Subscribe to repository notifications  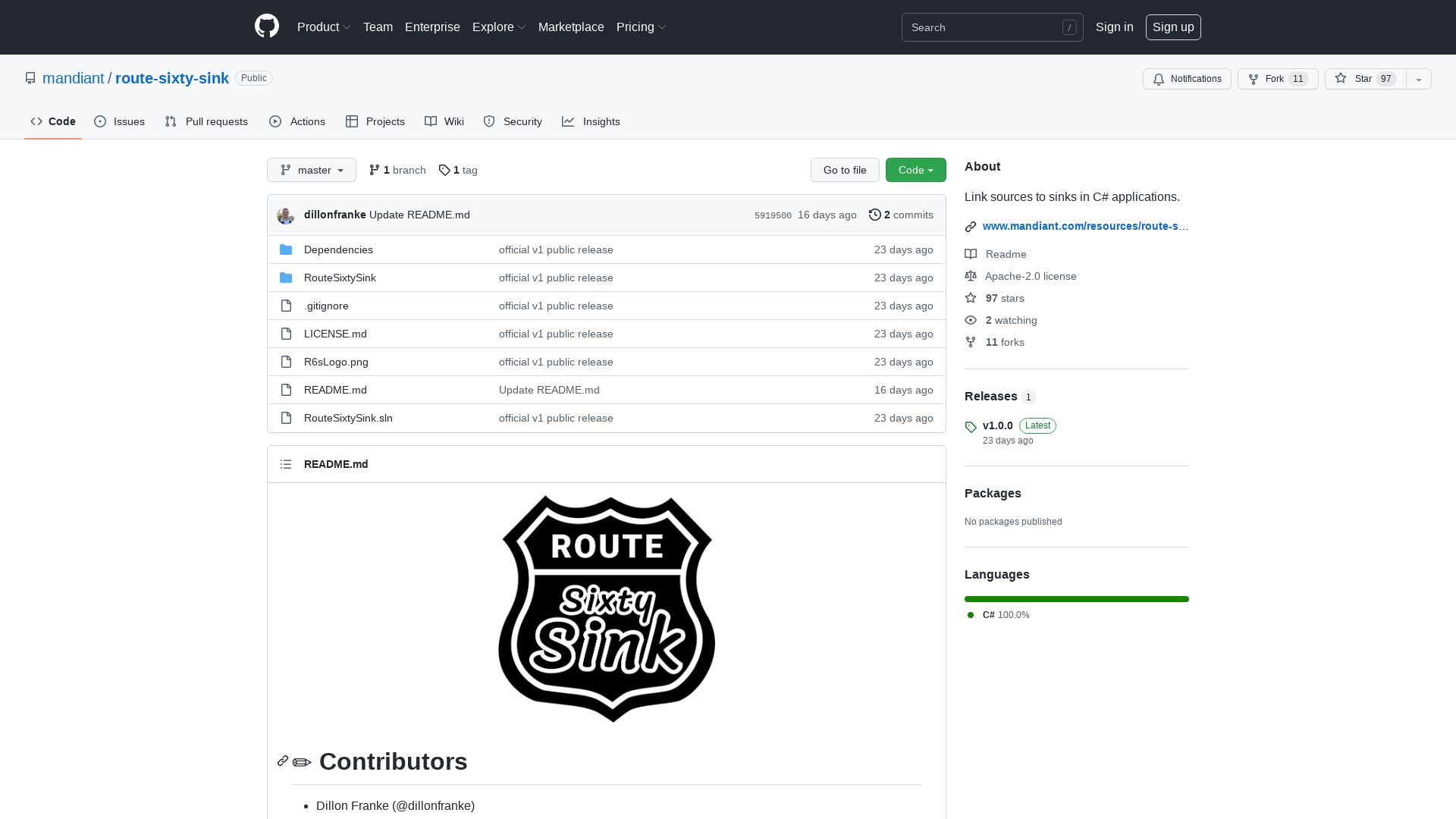click(x=1187, y=78)
